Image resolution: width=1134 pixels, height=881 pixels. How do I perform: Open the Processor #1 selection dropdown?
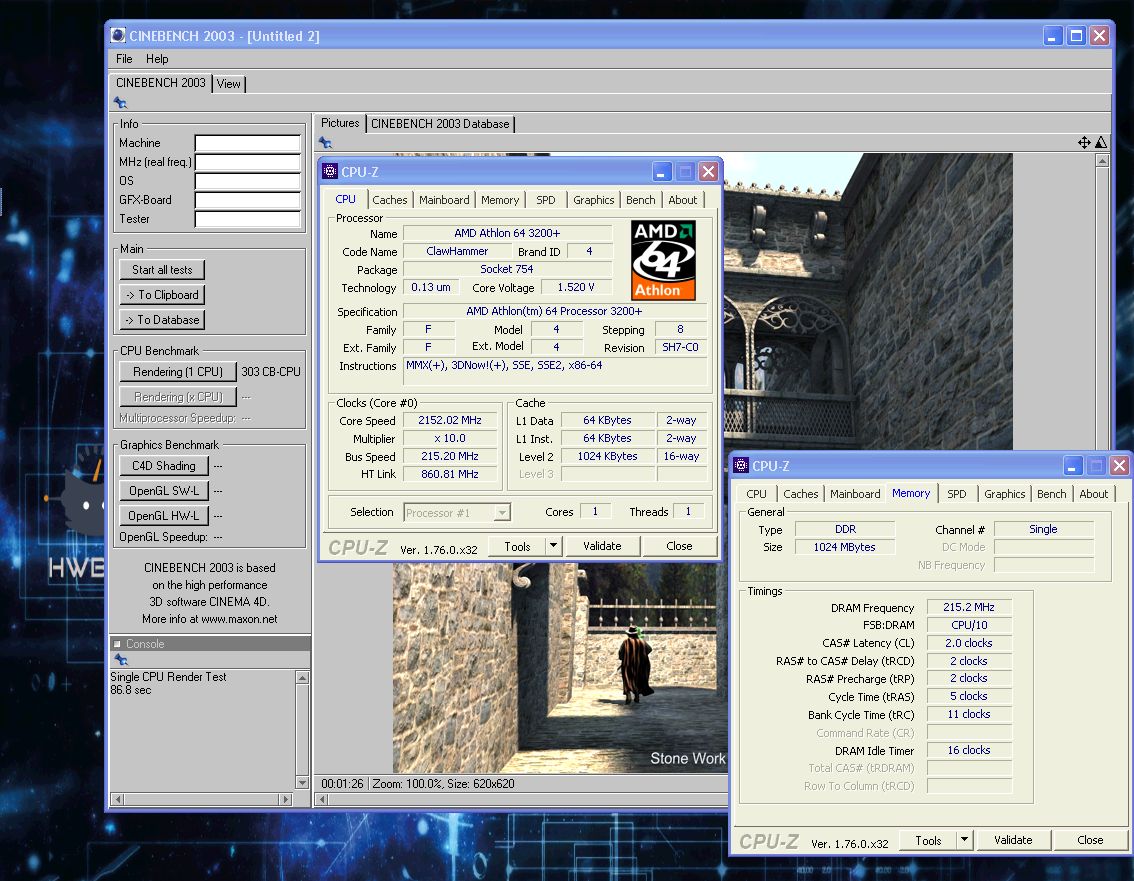point(501,512)
